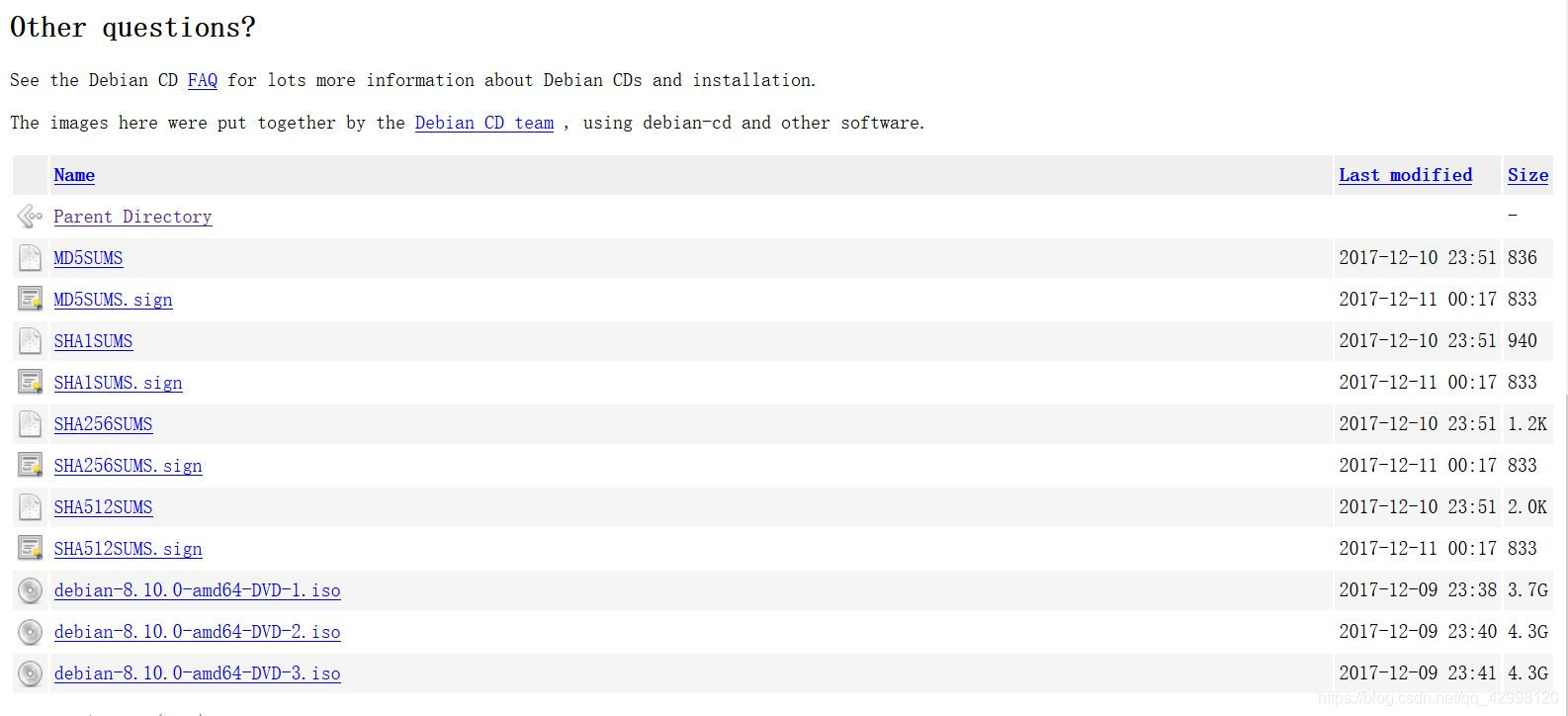Click the signature icon beside SHA256SUMS.sign

(x=30, y=466)
